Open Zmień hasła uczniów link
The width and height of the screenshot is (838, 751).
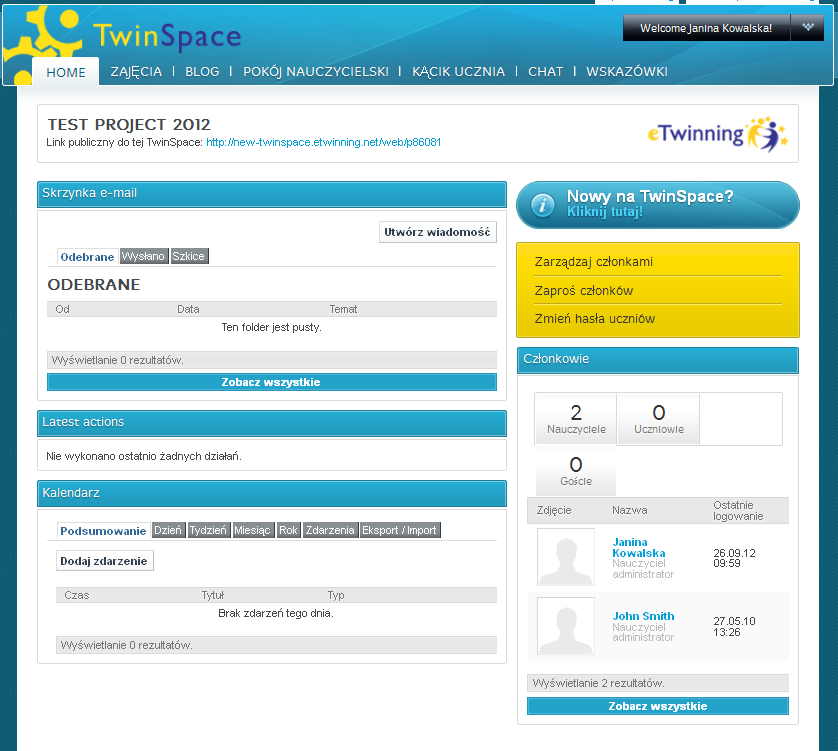(595, 319)
